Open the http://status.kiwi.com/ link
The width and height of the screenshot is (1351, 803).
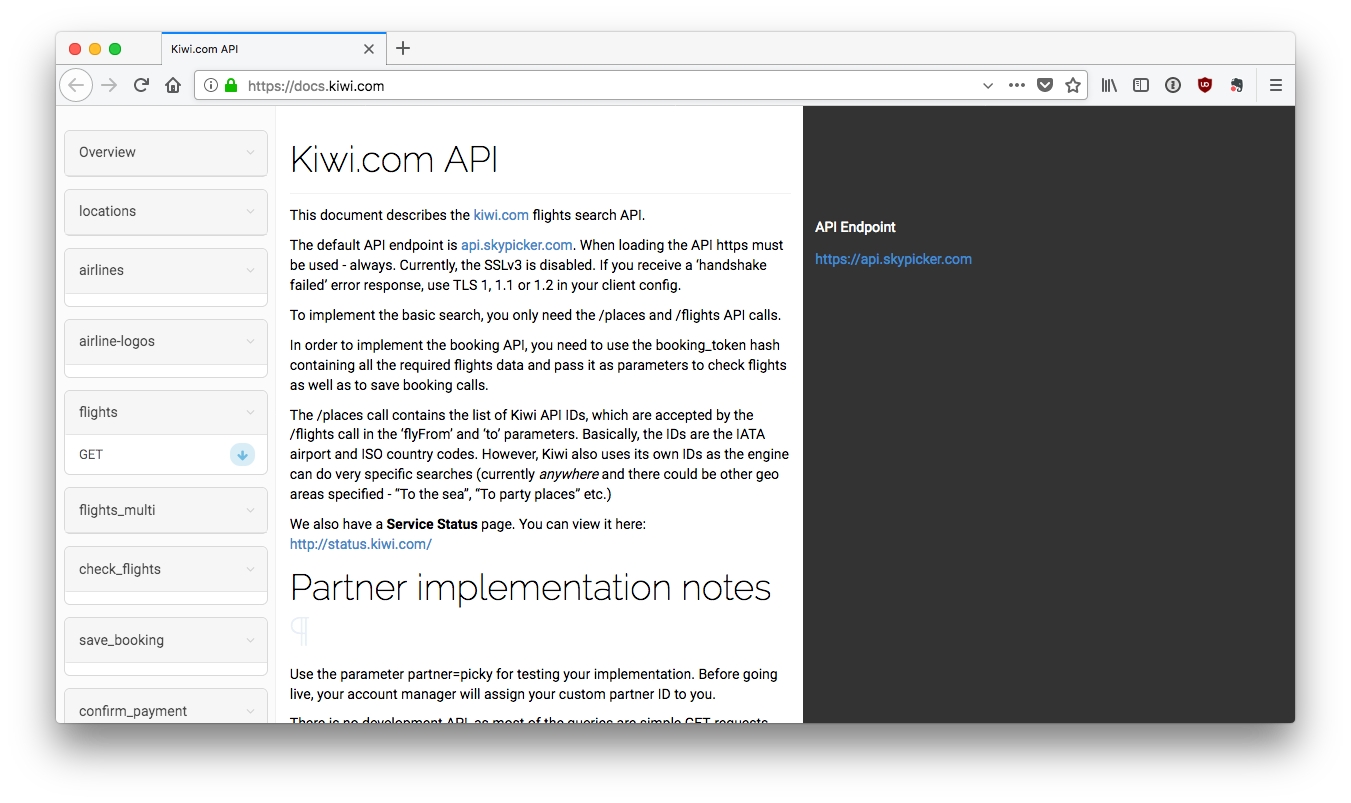(x=361, y=544)
